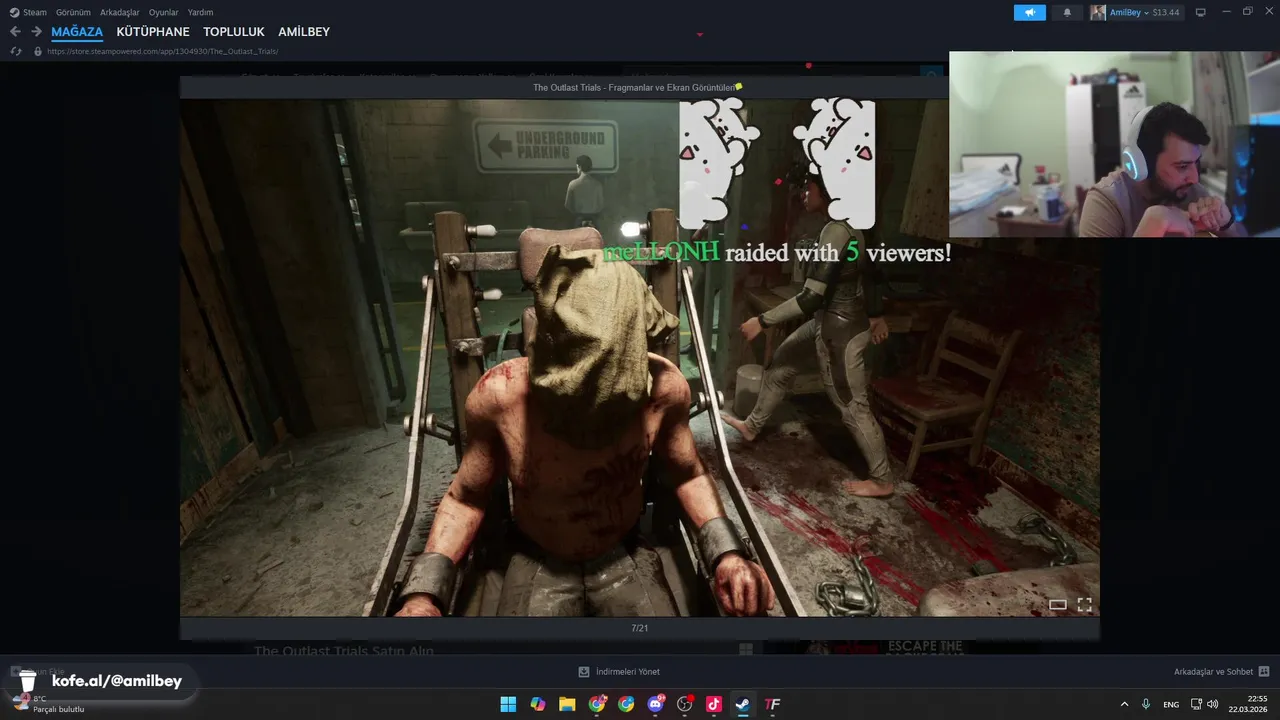Open the Oyunlar menu
The height and width of the screenshot is (720, 1280).
click(x=163, y=12)
